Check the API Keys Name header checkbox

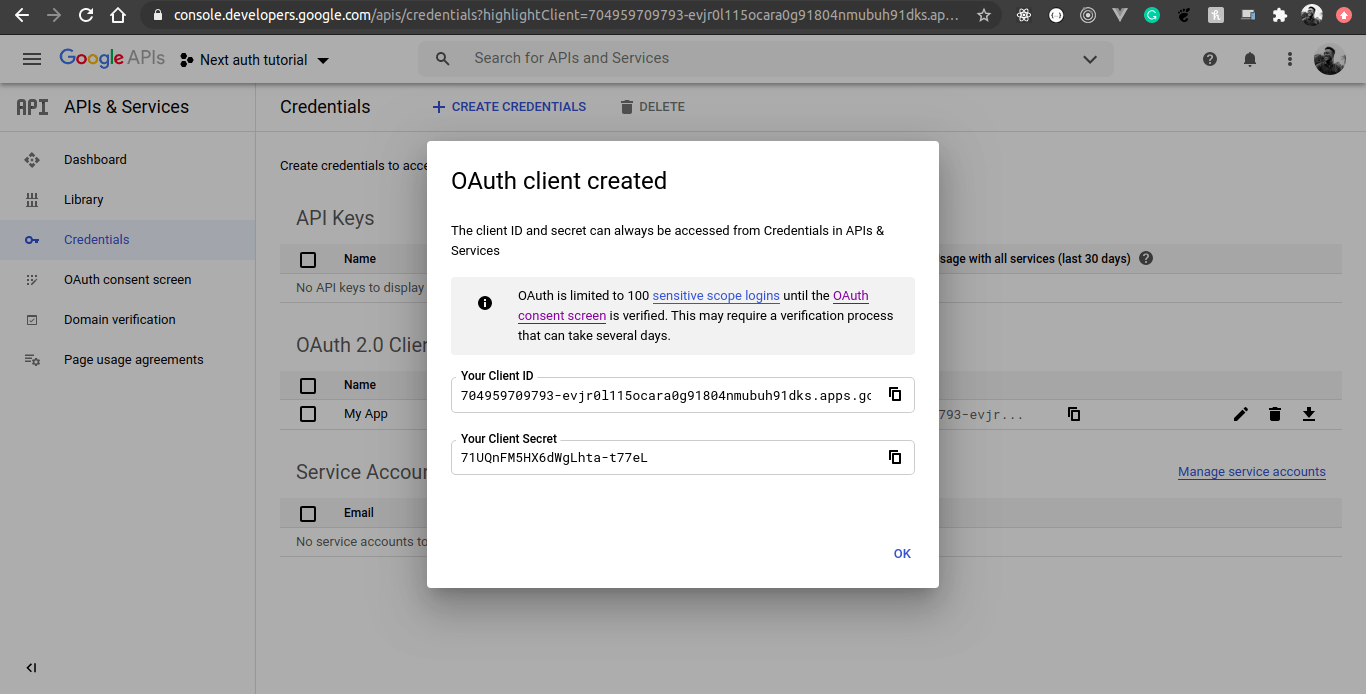coord(307,258)
